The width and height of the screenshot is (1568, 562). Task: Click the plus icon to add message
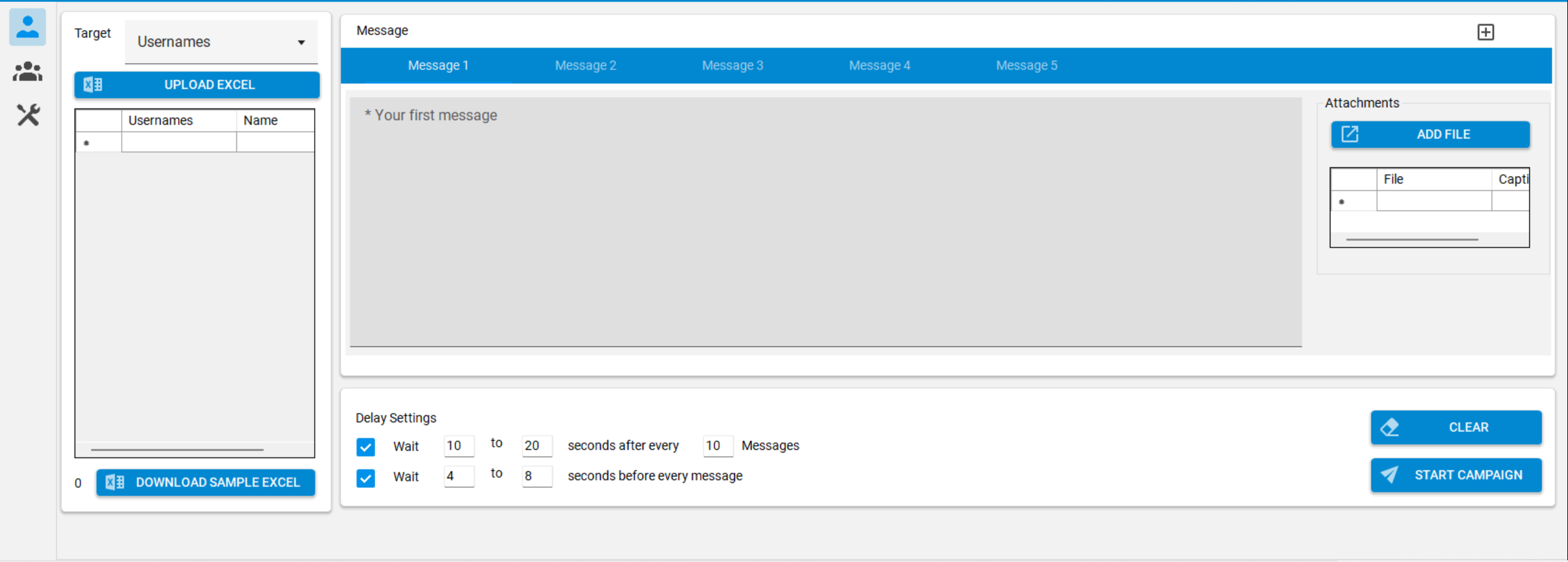tap(1485, 32)
